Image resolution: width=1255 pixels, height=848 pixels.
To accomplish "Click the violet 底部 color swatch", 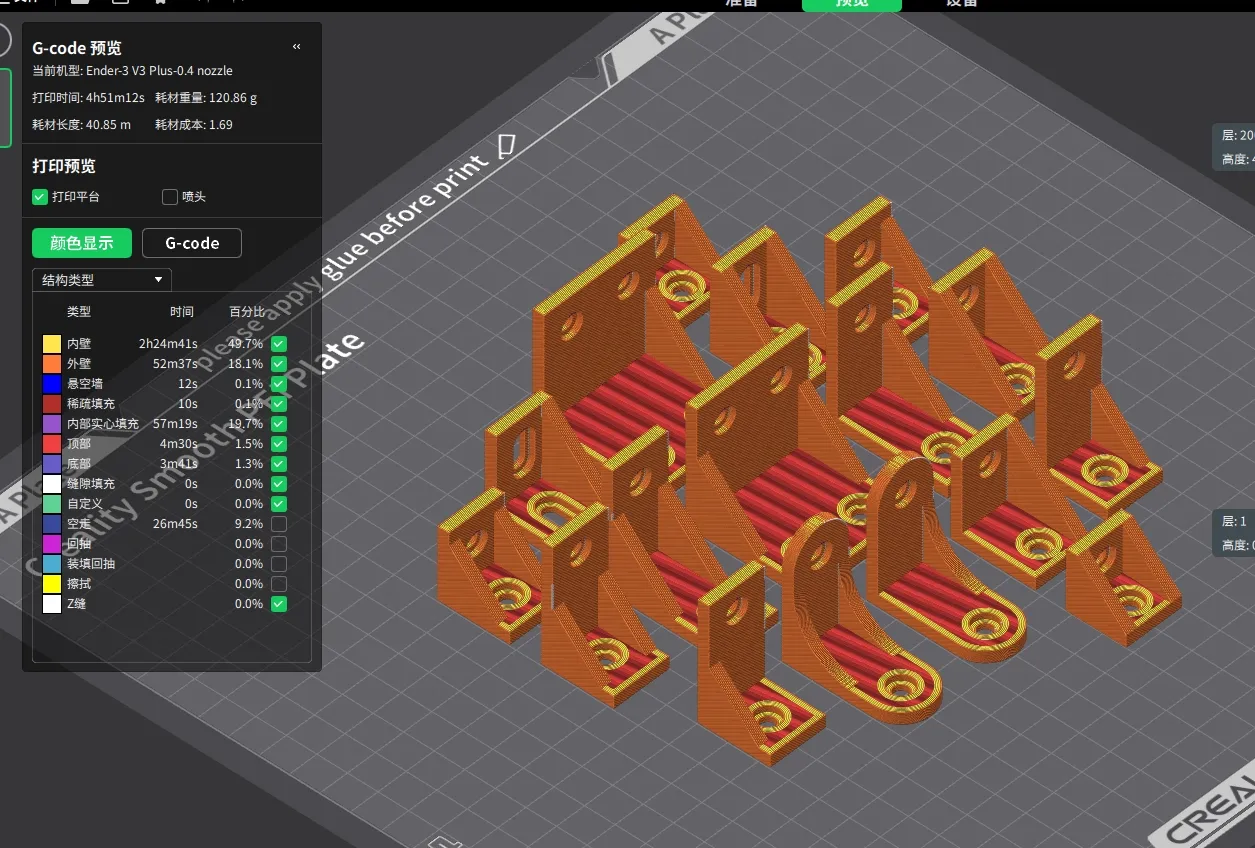I will (52, 464).
